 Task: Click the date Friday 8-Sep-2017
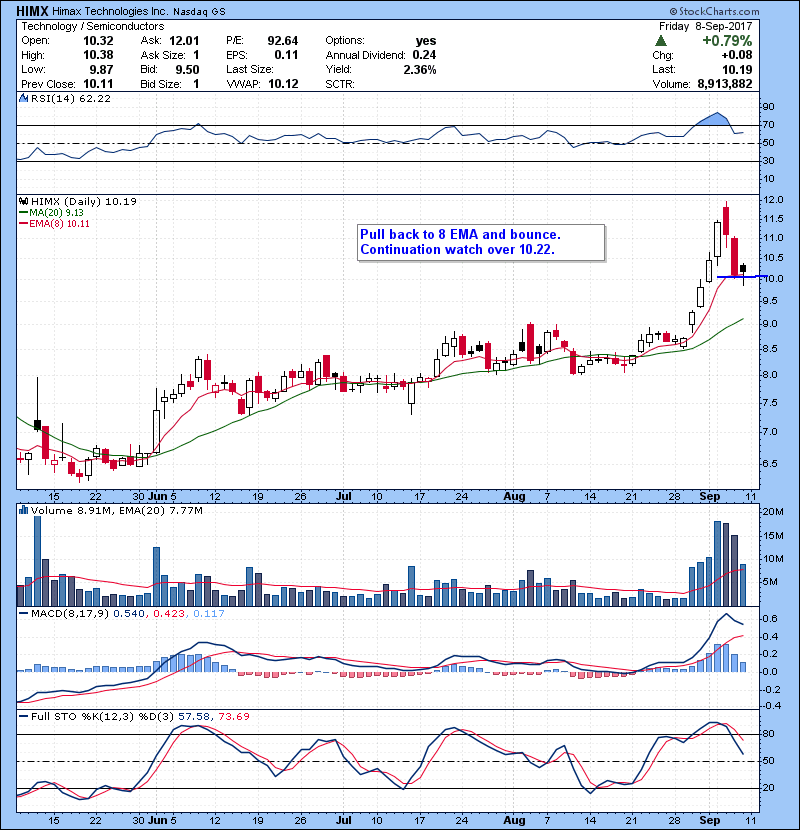706,26
